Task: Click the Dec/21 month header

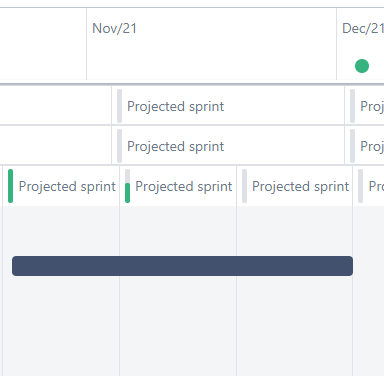Action: point(363,28)
